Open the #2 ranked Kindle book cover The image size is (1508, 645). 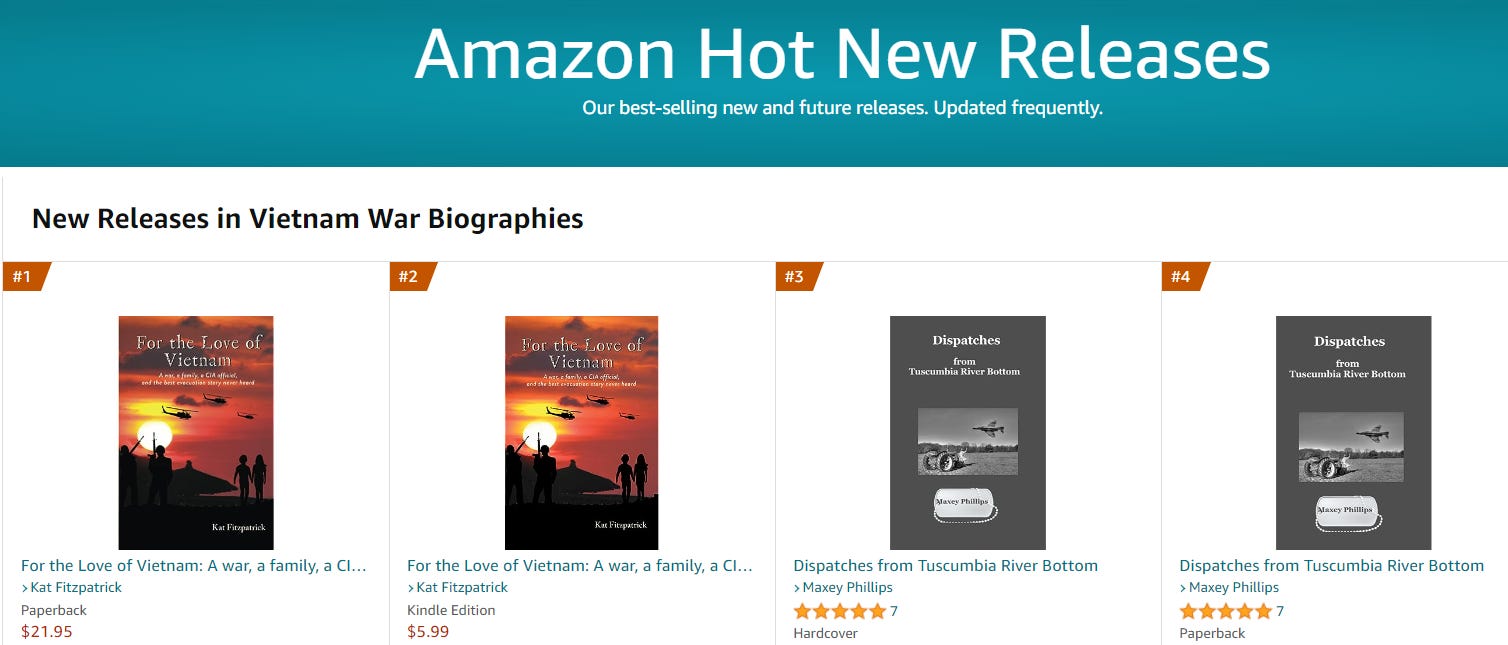582,433
